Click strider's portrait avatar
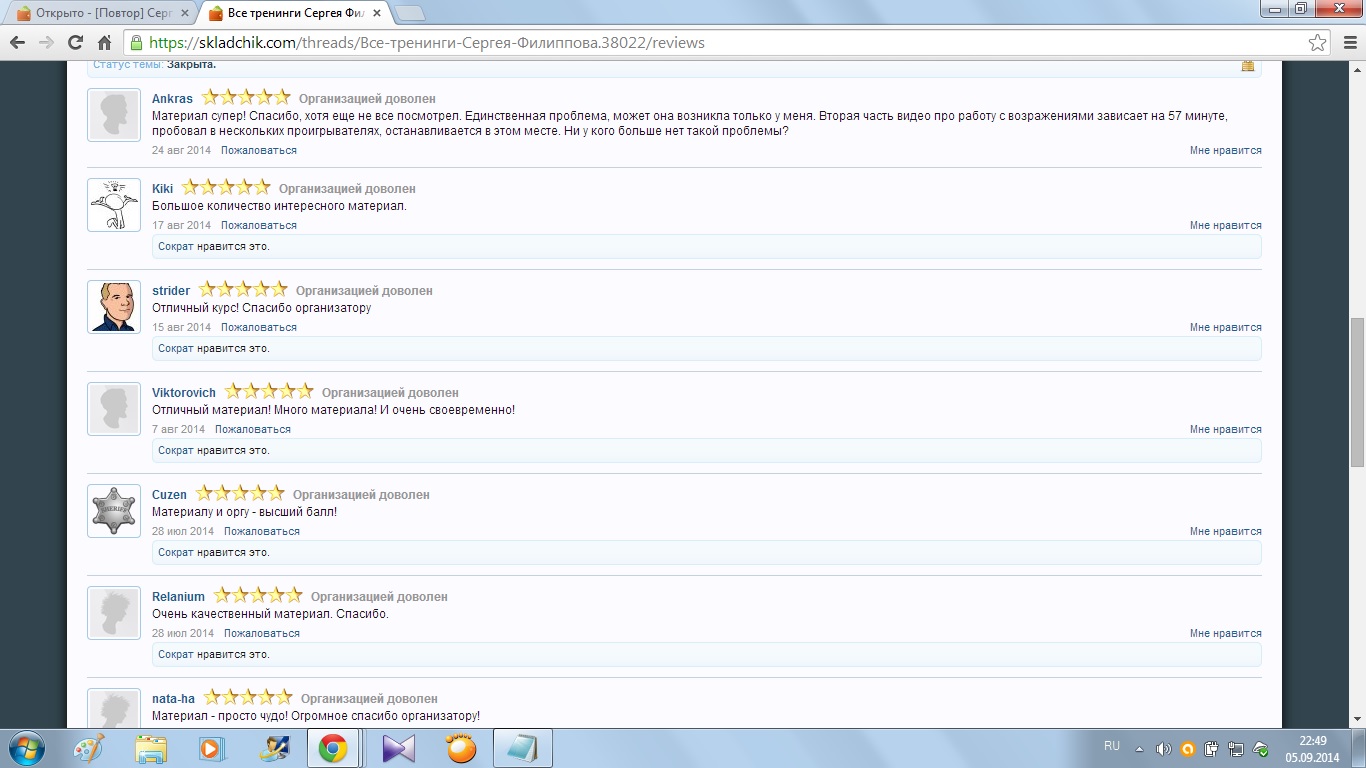The image size is (1366, 768). pyautogui.click(x=114, y=307)
